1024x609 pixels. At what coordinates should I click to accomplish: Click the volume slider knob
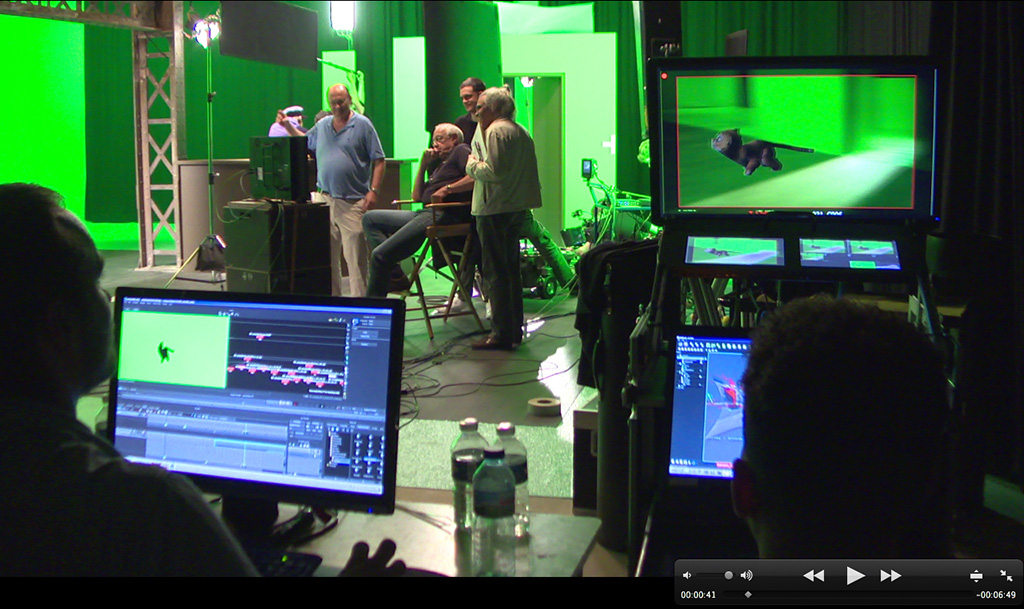pyautogui.click(x=728, y=575)
